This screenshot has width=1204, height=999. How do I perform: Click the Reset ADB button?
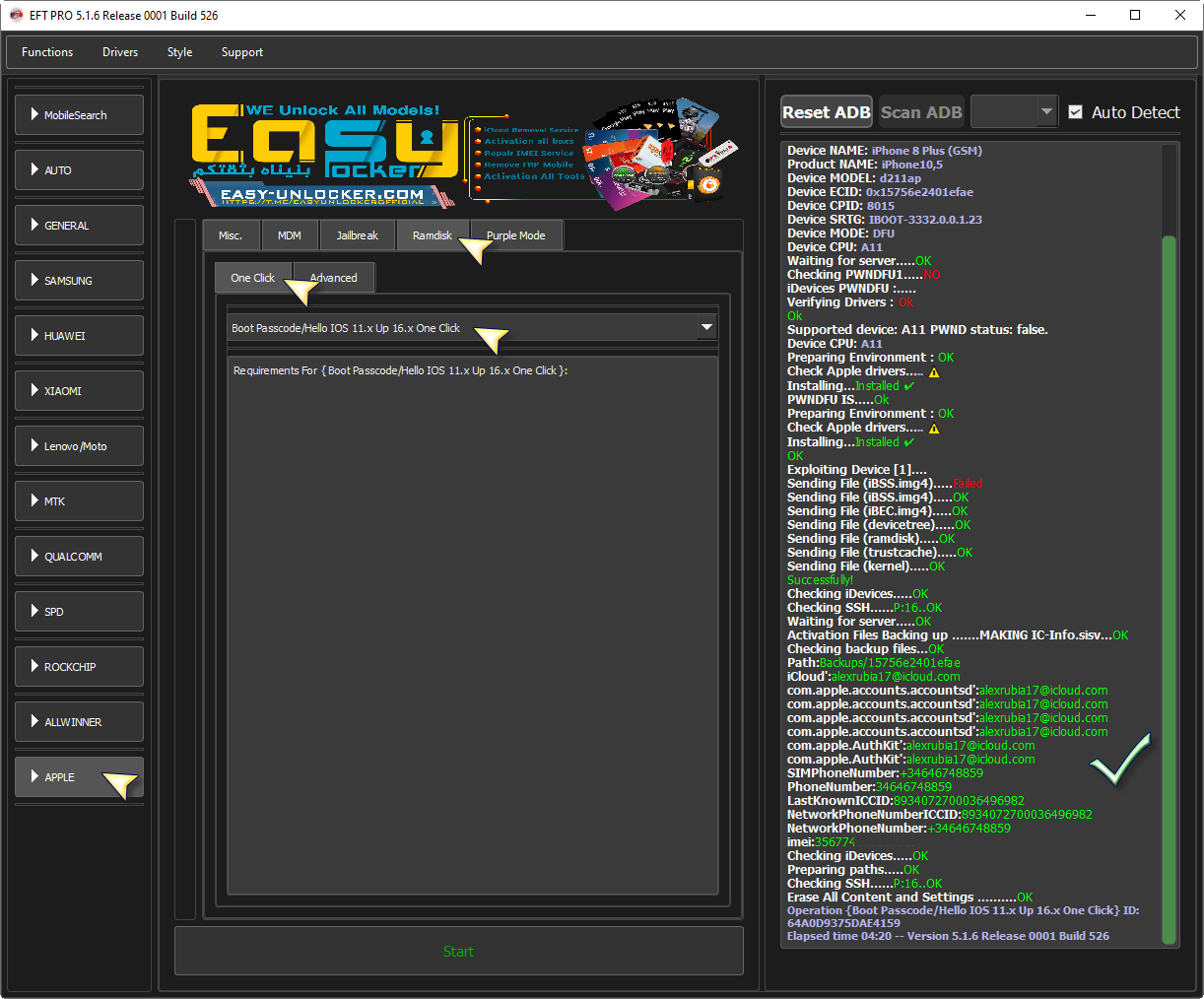click(827, 112)
